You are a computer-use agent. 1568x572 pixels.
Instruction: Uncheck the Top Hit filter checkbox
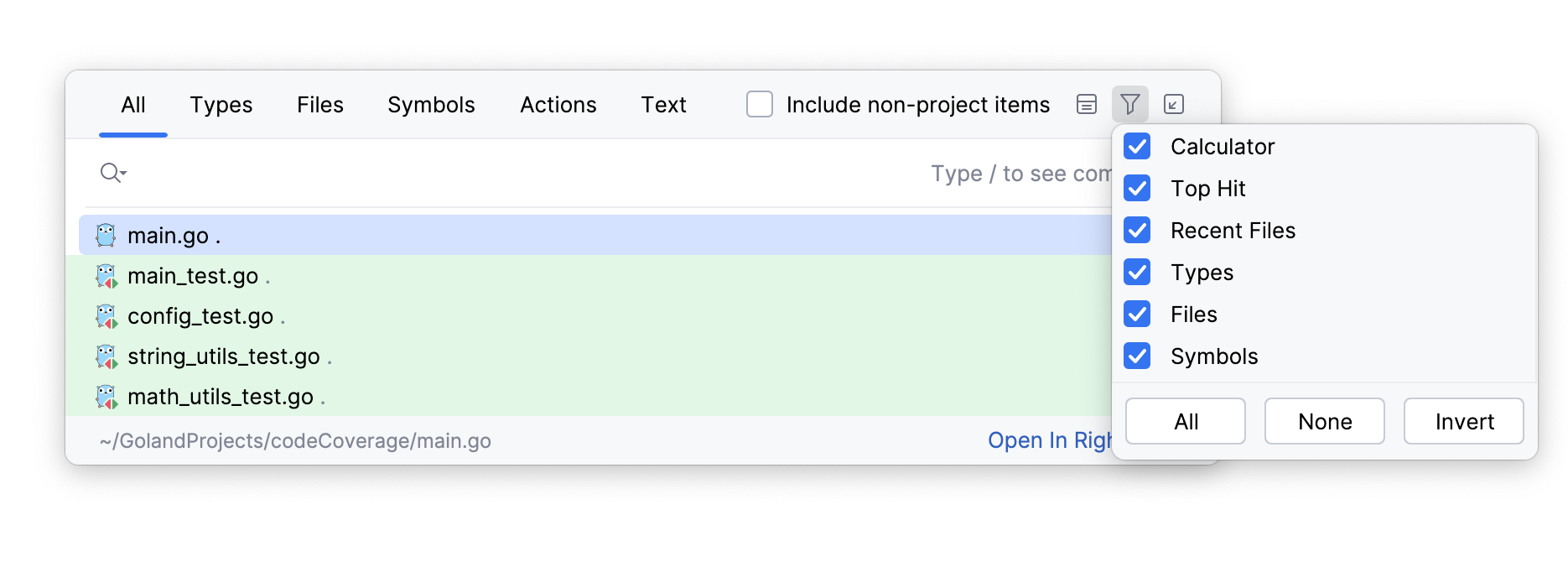pyautogui.click(x=1137, y=188)
